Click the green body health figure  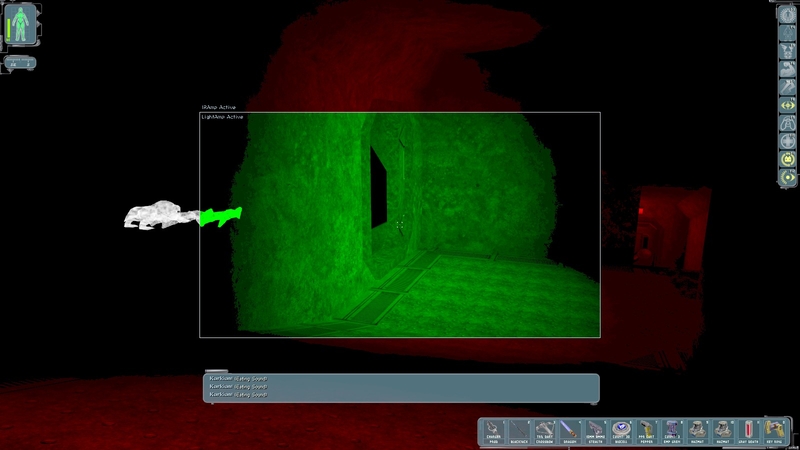(x=21, y=24)
